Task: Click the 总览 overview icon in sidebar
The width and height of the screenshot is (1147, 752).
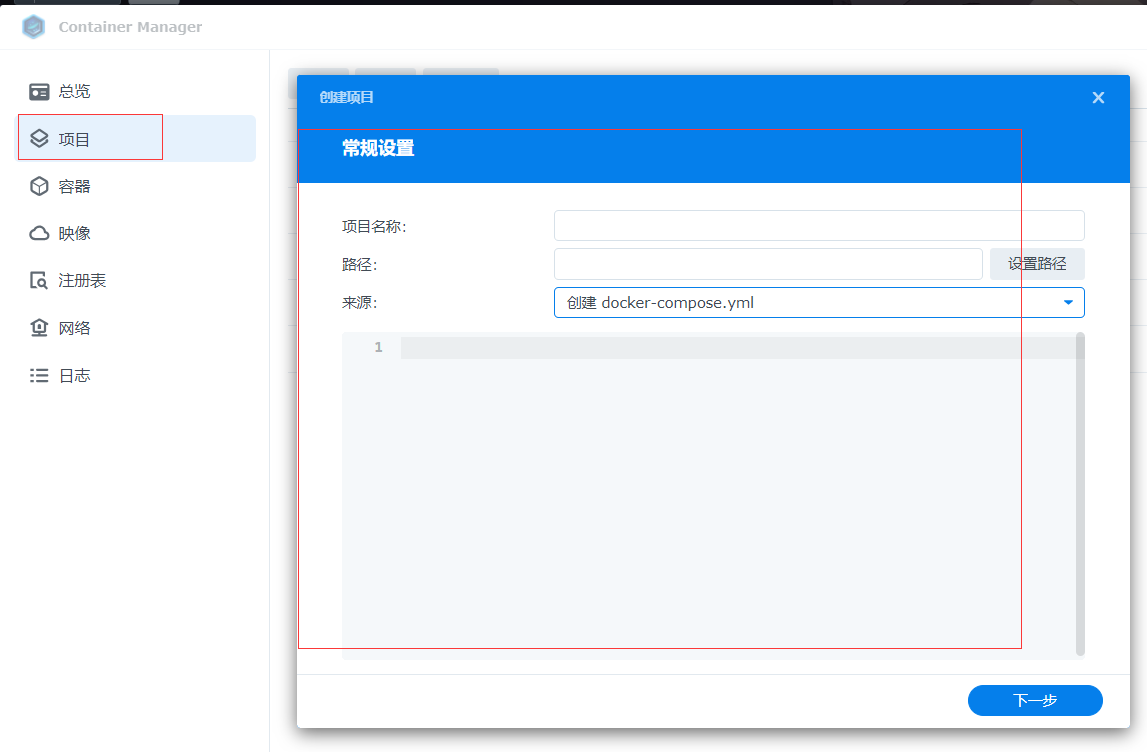Action: coord(39,91)
